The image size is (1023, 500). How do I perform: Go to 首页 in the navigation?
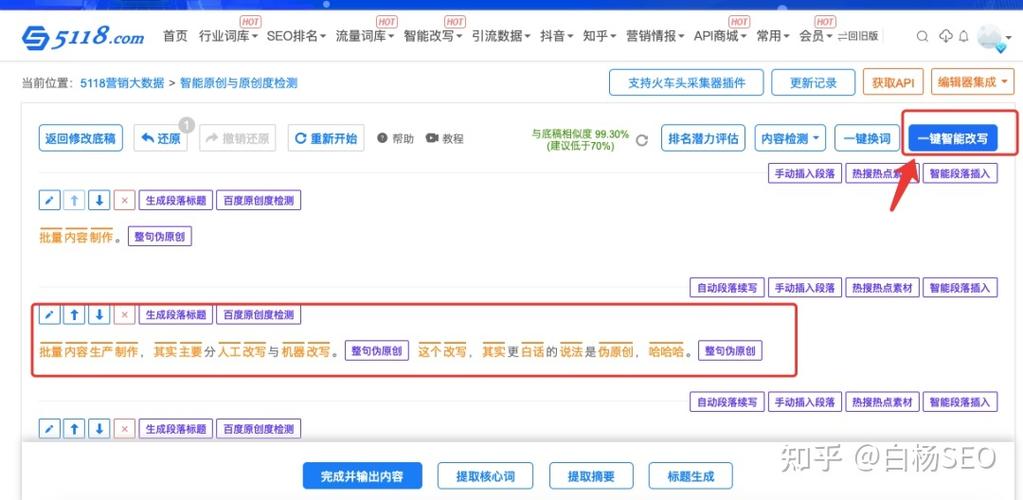(175, 37)
